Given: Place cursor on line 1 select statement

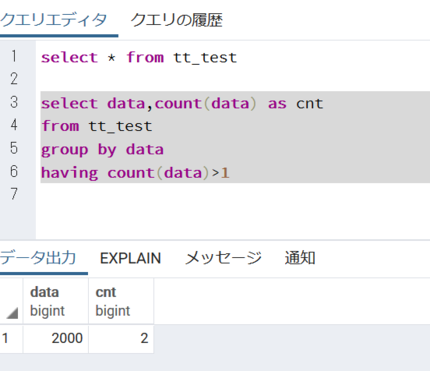Looking at the screenshot, I should click(x=139, y=57).
